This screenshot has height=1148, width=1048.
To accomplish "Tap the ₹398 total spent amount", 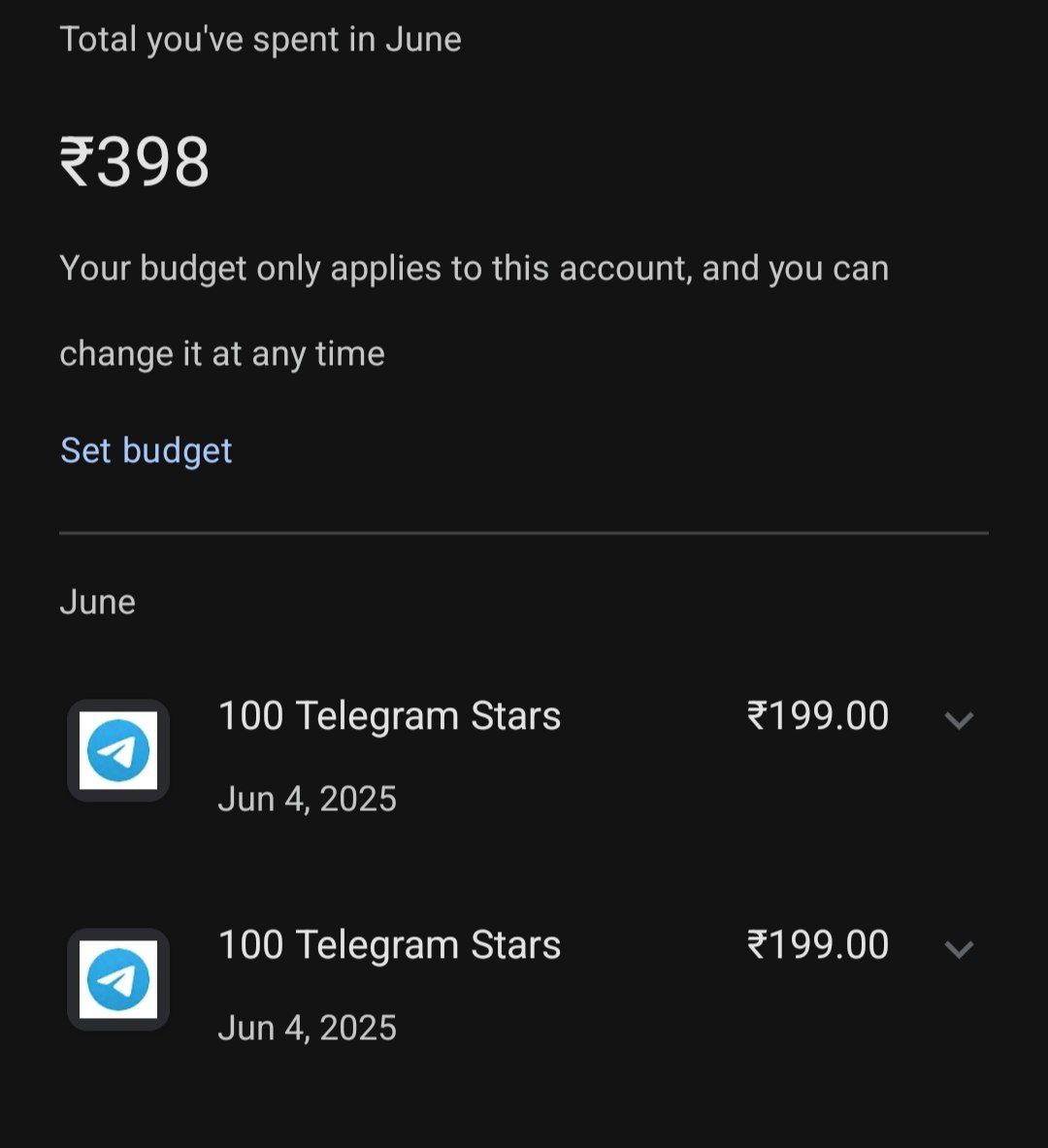I will tap(135, 162).
